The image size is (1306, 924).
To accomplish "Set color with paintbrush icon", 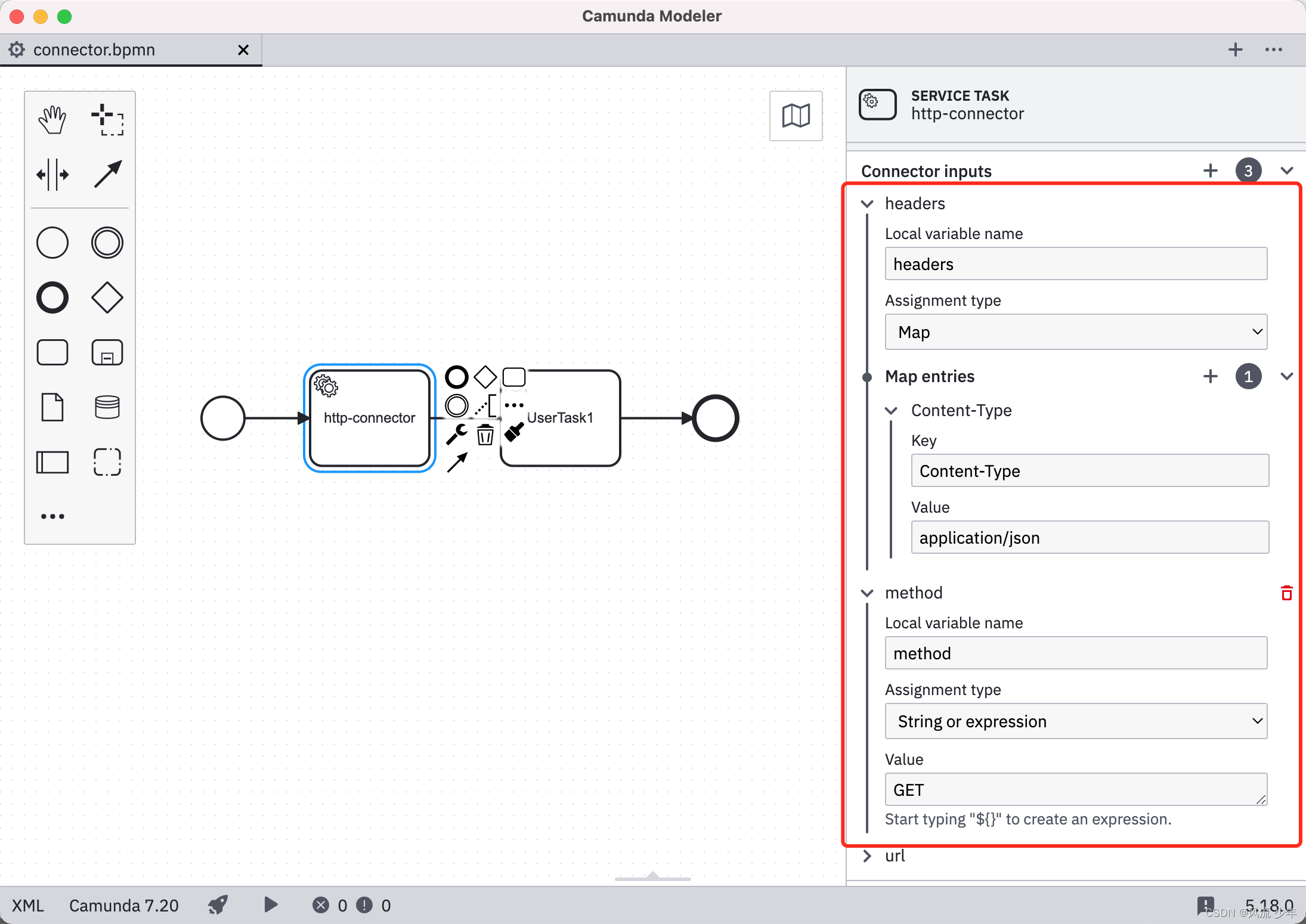I will click(514, 432).
